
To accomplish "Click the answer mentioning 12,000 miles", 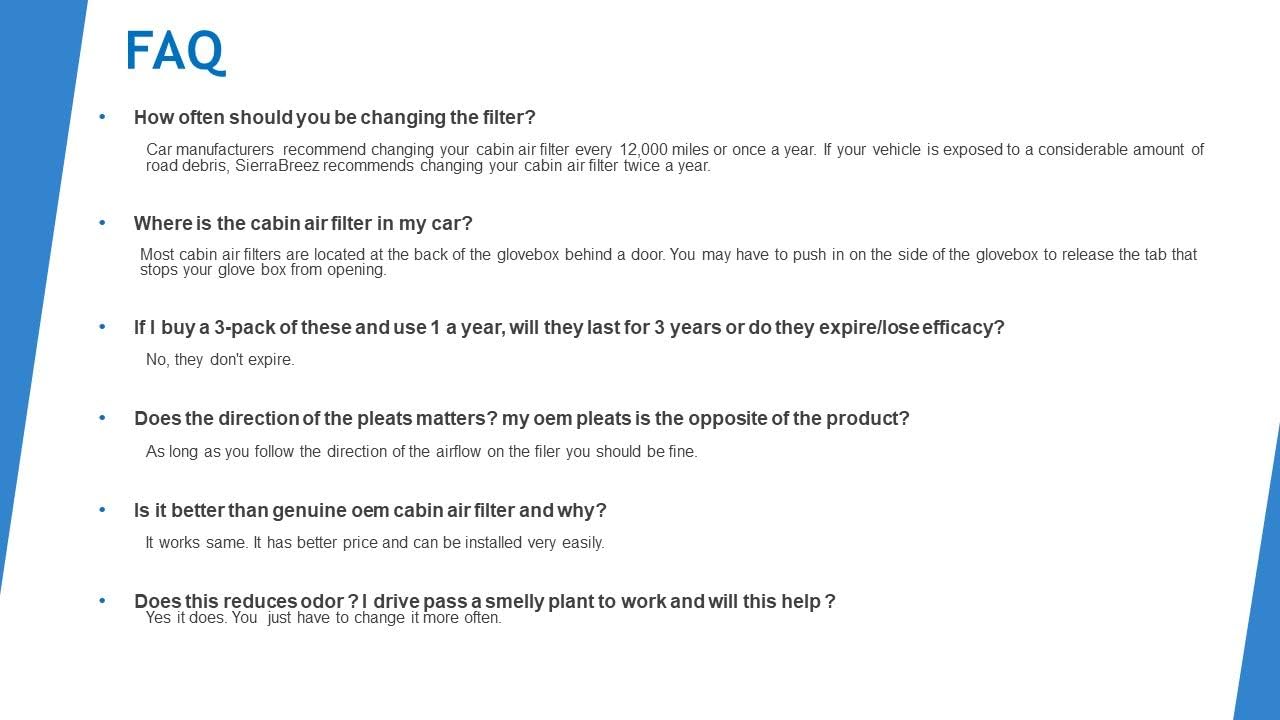I will tap(675, 158).
